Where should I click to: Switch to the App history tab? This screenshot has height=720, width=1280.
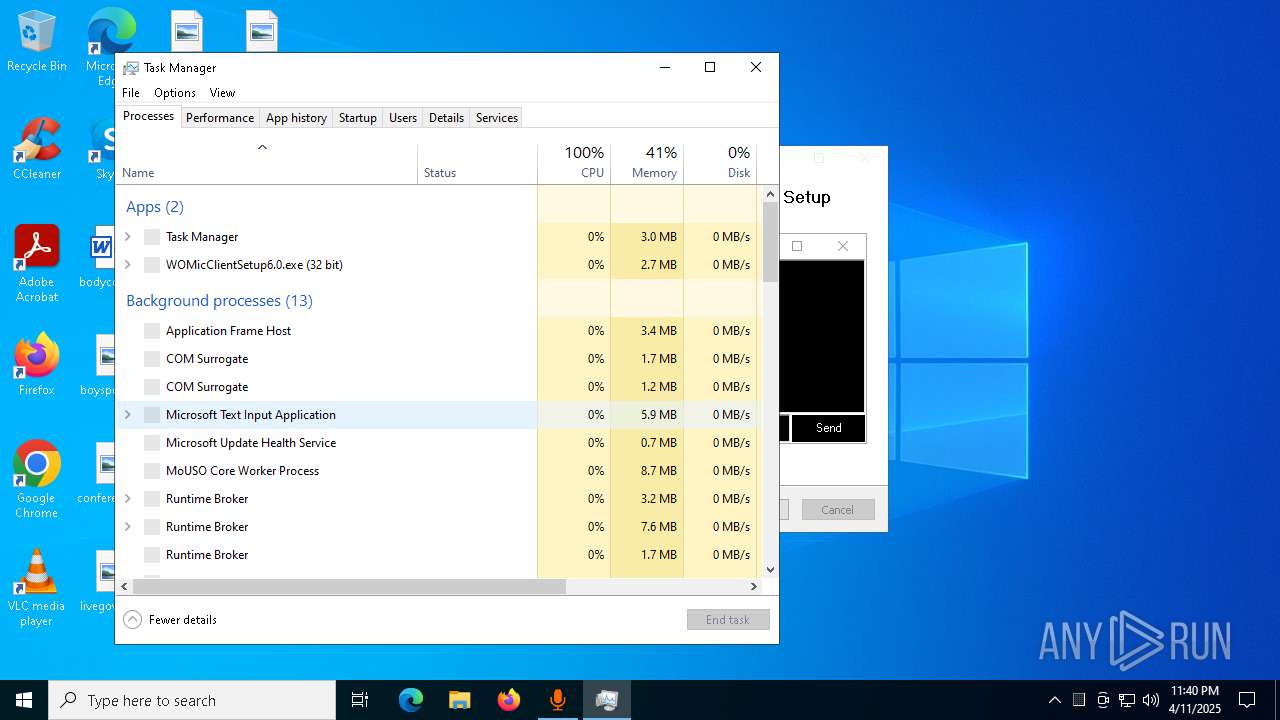click(x=296, y=118)
